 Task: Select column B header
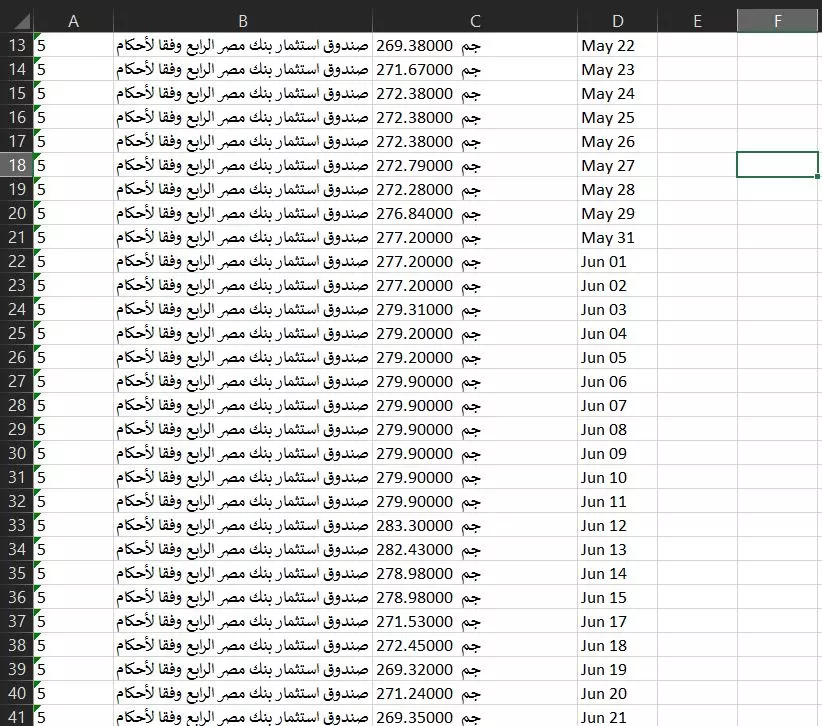243,18
